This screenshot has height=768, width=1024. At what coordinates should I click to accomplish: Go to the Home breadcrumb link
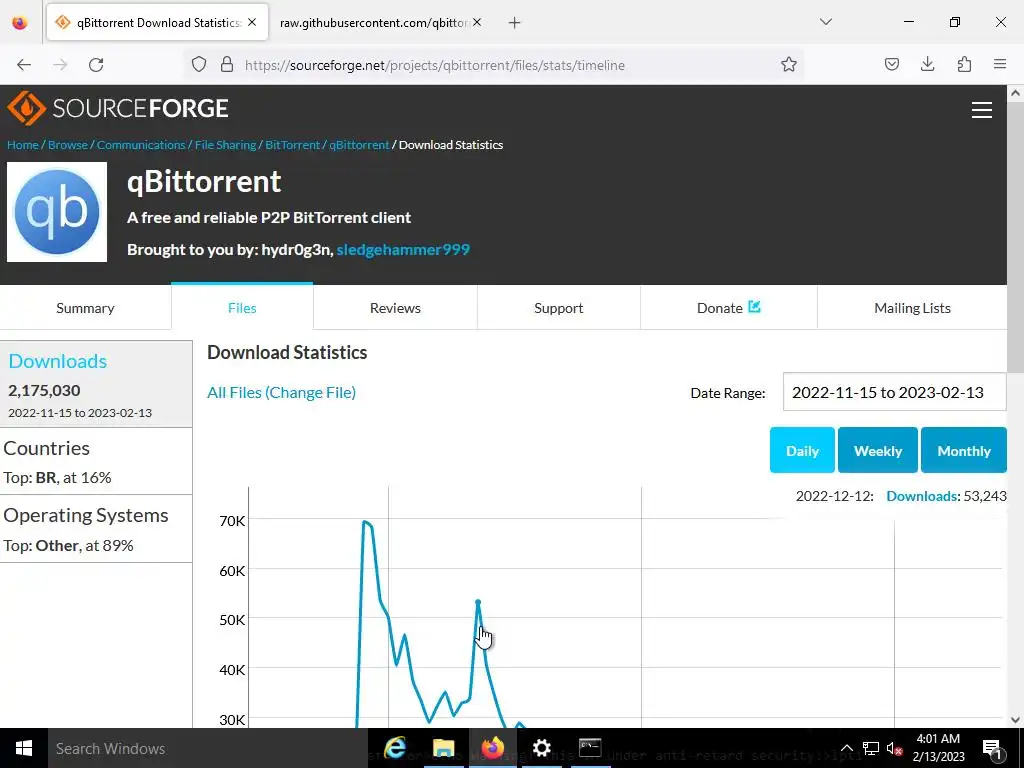[23, 145]
